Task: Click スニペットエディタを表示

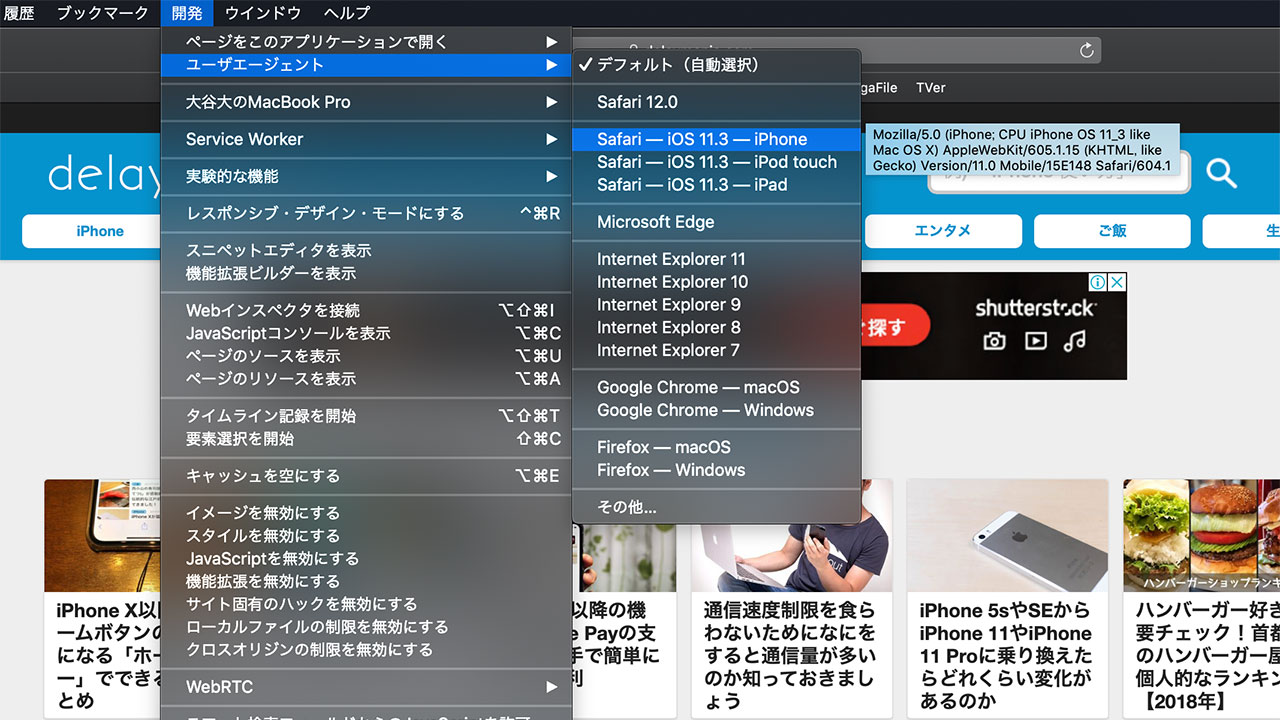Action: 366,250
